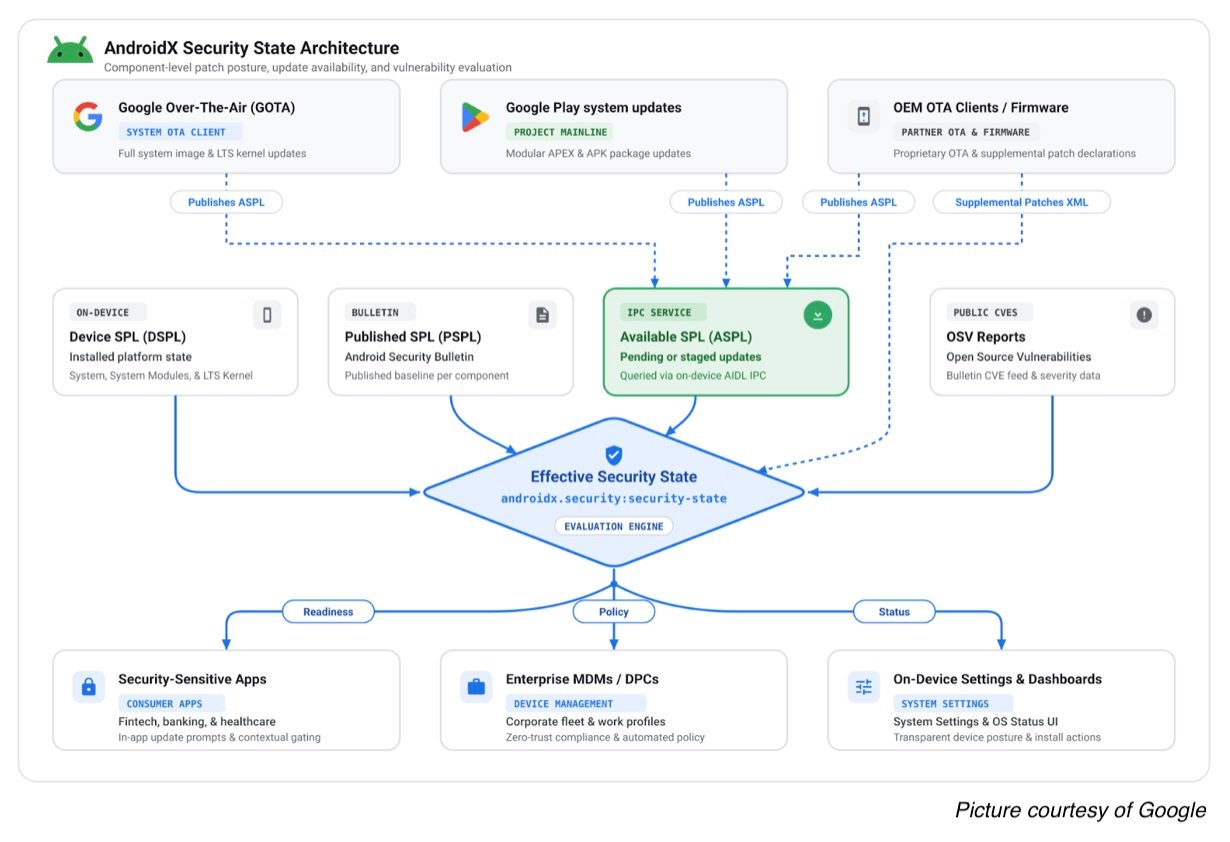Click 'Open Source Vulnerabilities' text

[1019, 357]
